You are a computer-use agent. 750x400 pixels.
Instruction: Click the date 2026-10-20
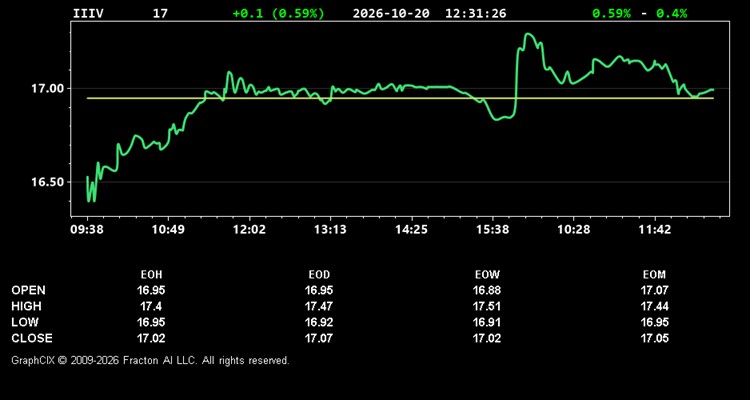(391, 13)
